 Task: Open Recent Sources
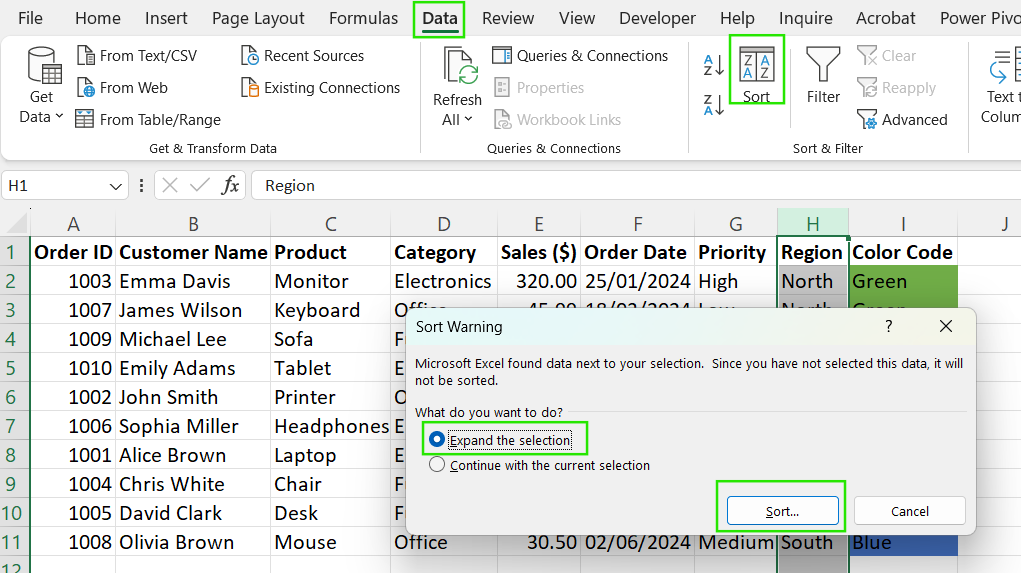pos(302,56)
